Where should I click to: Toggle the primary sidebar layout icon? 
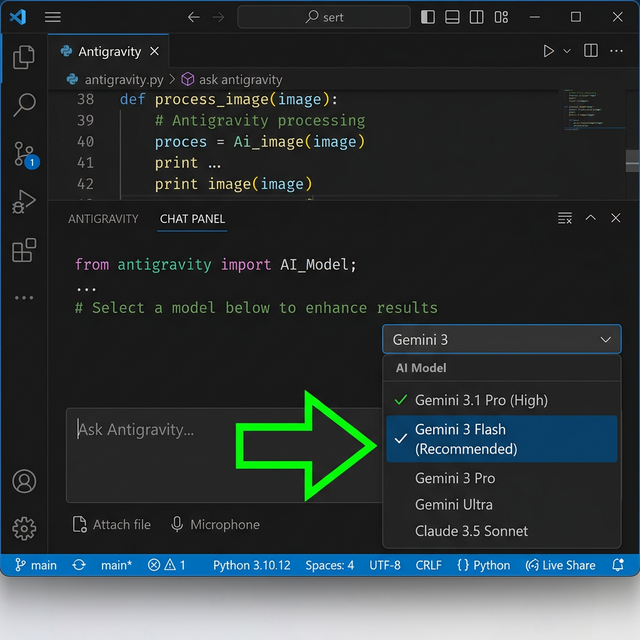(x=428, y=17)
